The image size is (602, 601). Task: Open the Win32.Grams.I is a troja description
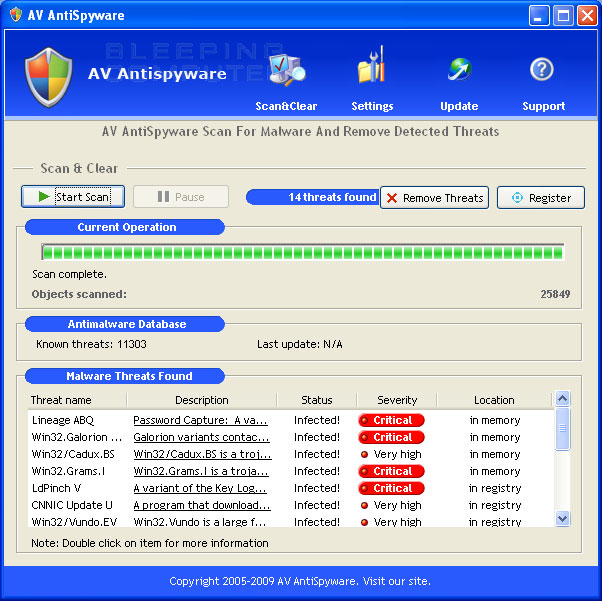pyautogui.click(x=201, y=471)
